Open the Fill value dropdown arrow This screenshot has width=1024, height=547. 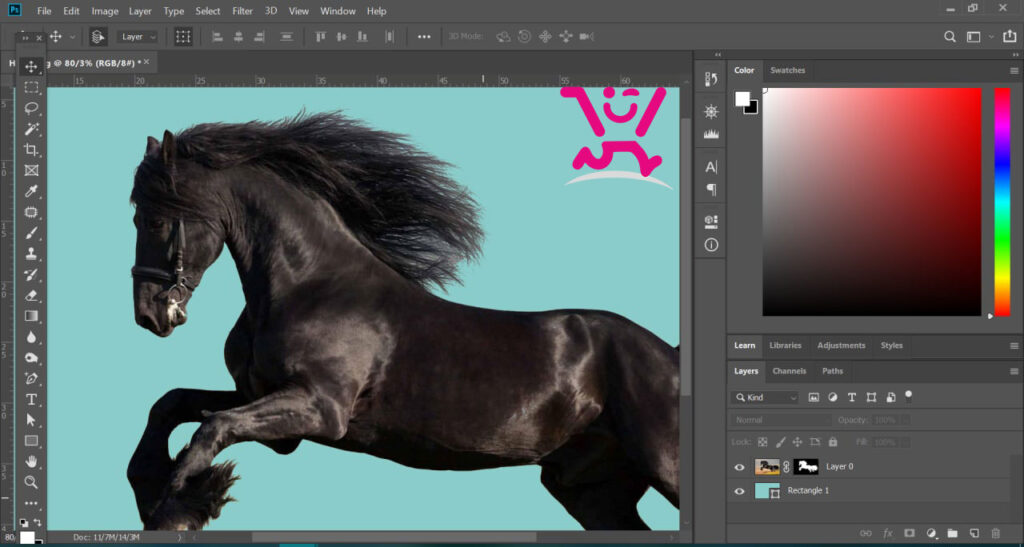coord(905,443)
